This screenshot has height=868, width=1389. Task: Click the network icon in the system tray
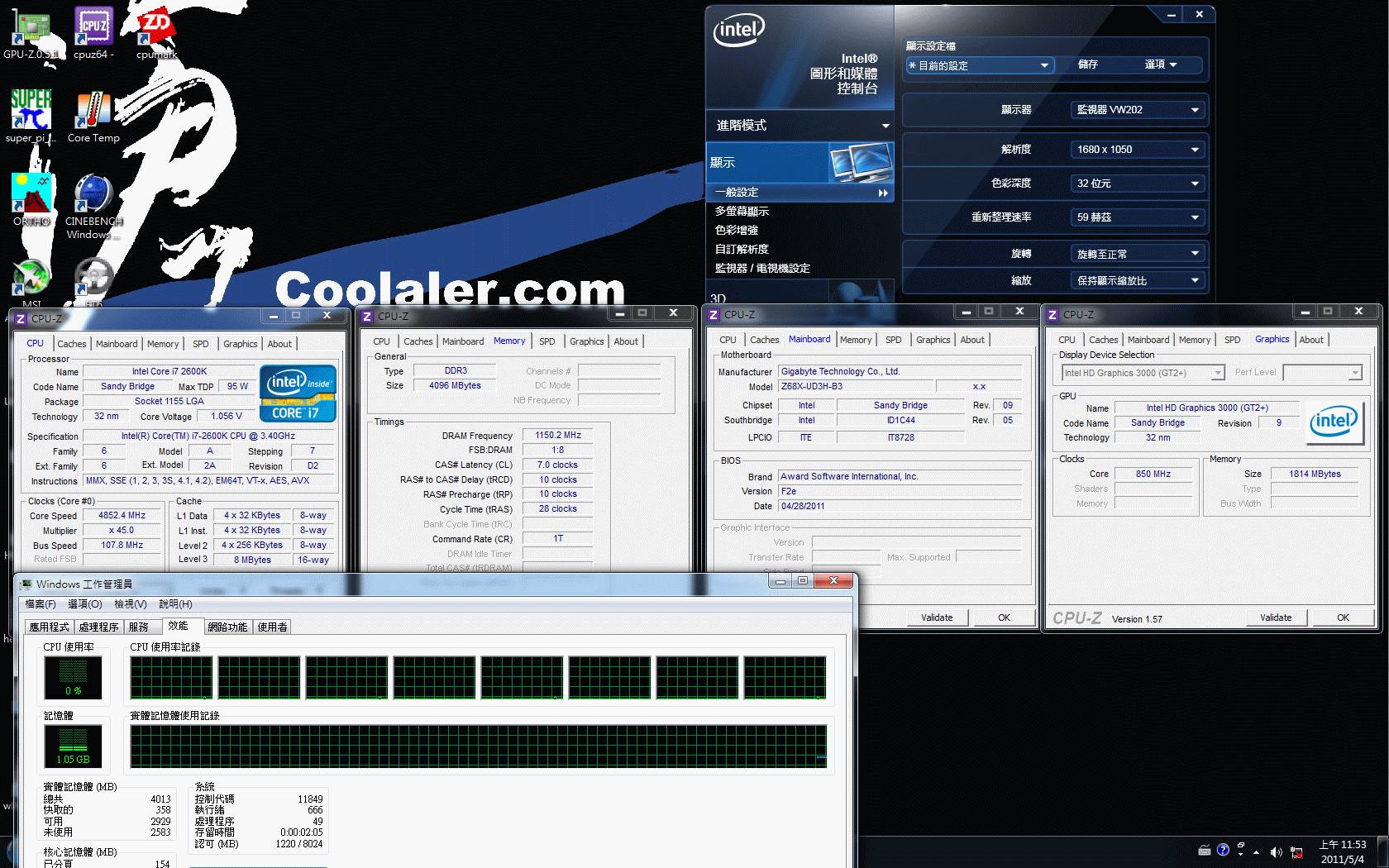(1296, 851)
